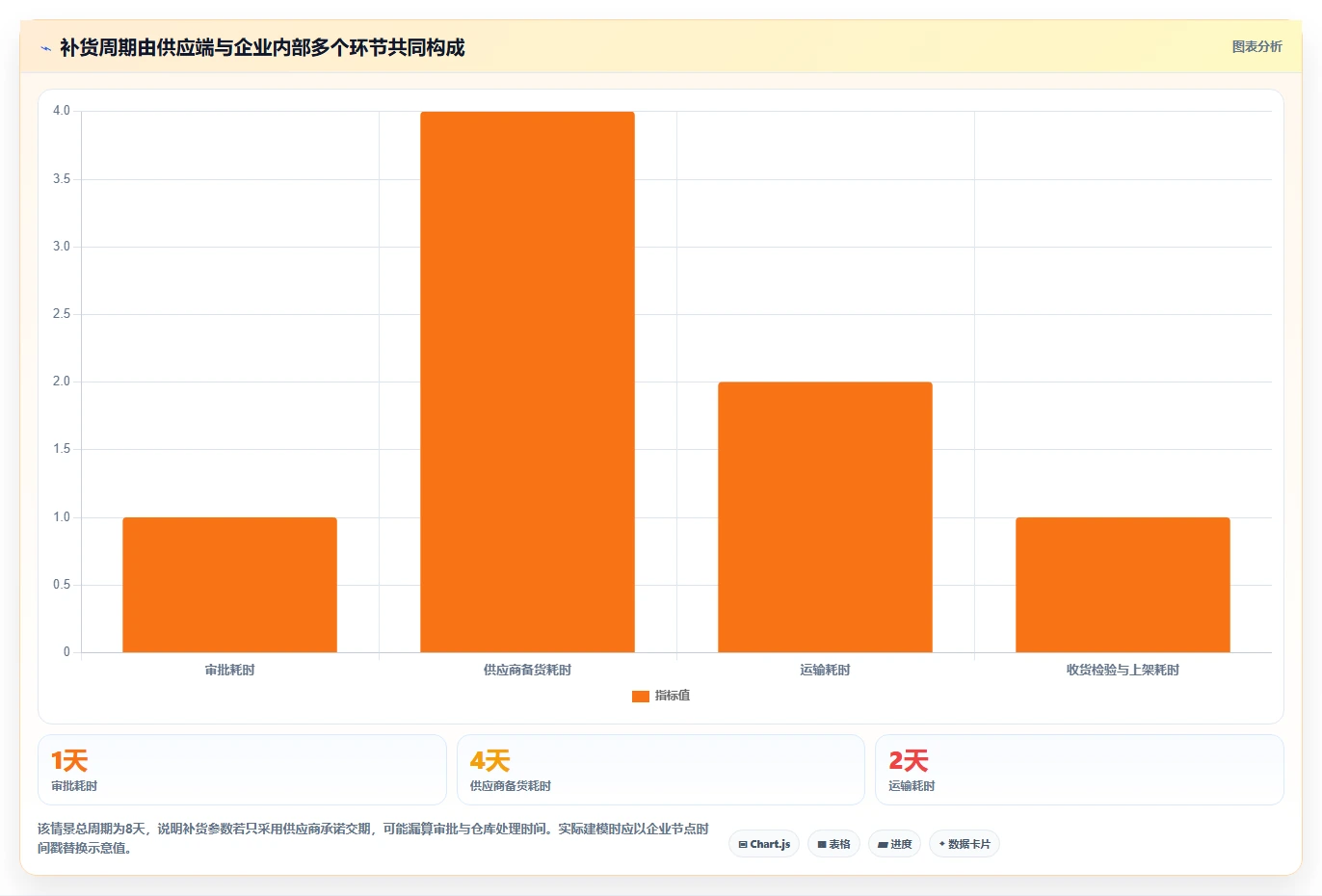Image resolution: width=1322 pixels, height=896 pixels.
Task: Click the 0.5 y-axis tick label
Action: [x=62, y=585]
